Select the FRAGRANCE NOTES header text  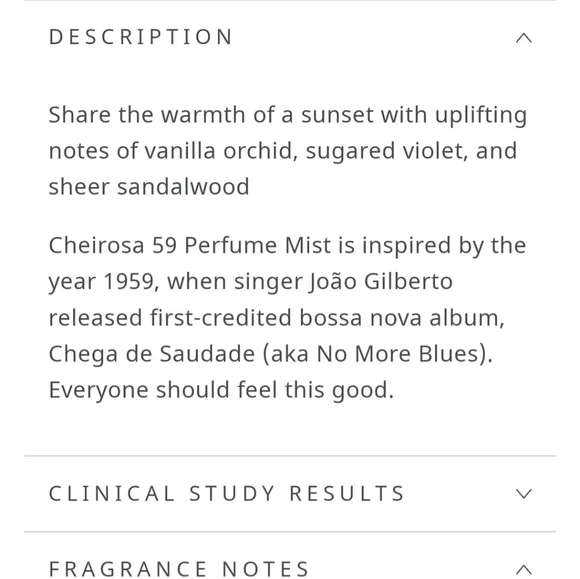pyautogui.click(x=179, y=569)
